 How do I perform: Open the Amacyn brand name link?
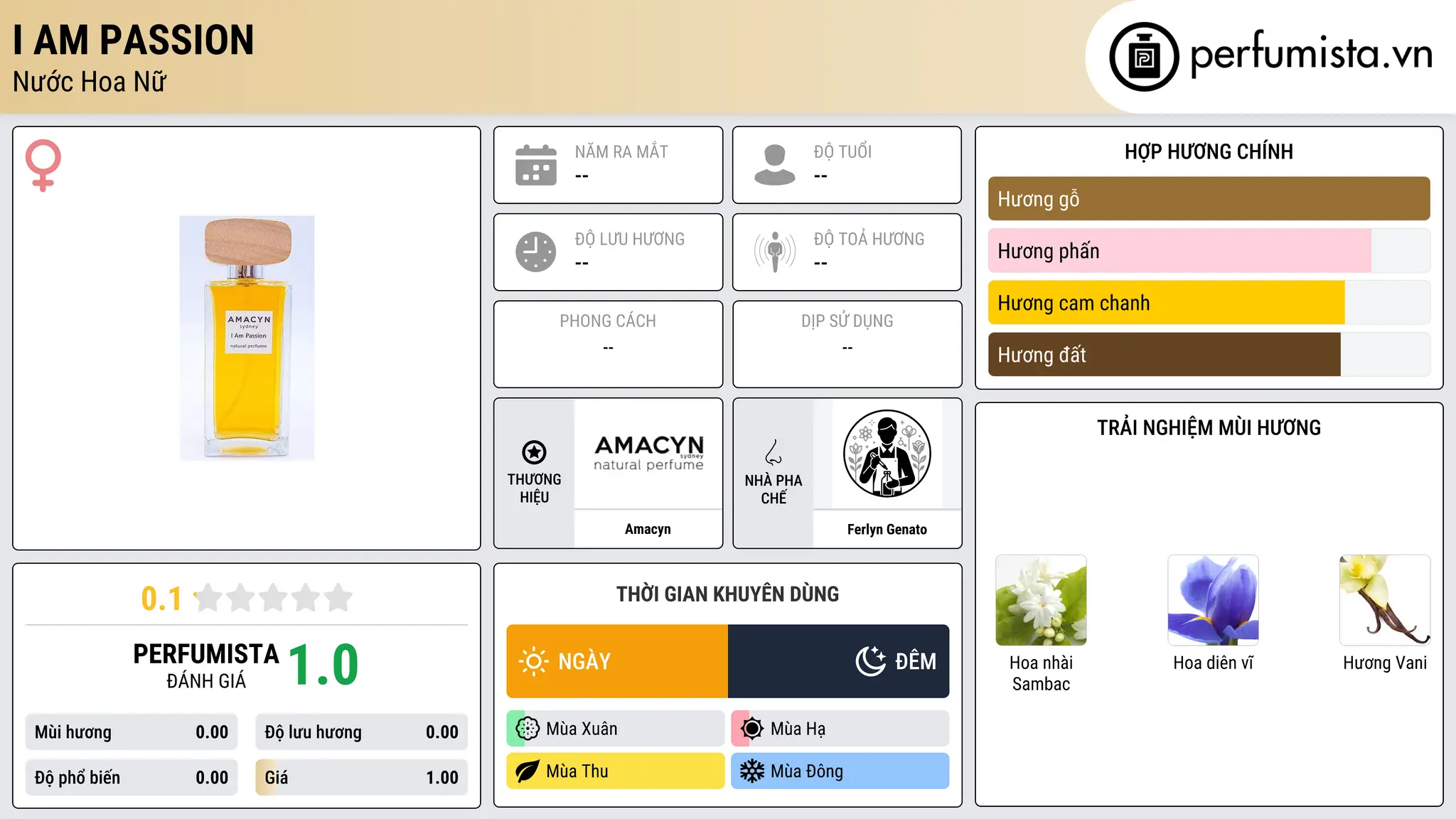[x=648, y=529]
